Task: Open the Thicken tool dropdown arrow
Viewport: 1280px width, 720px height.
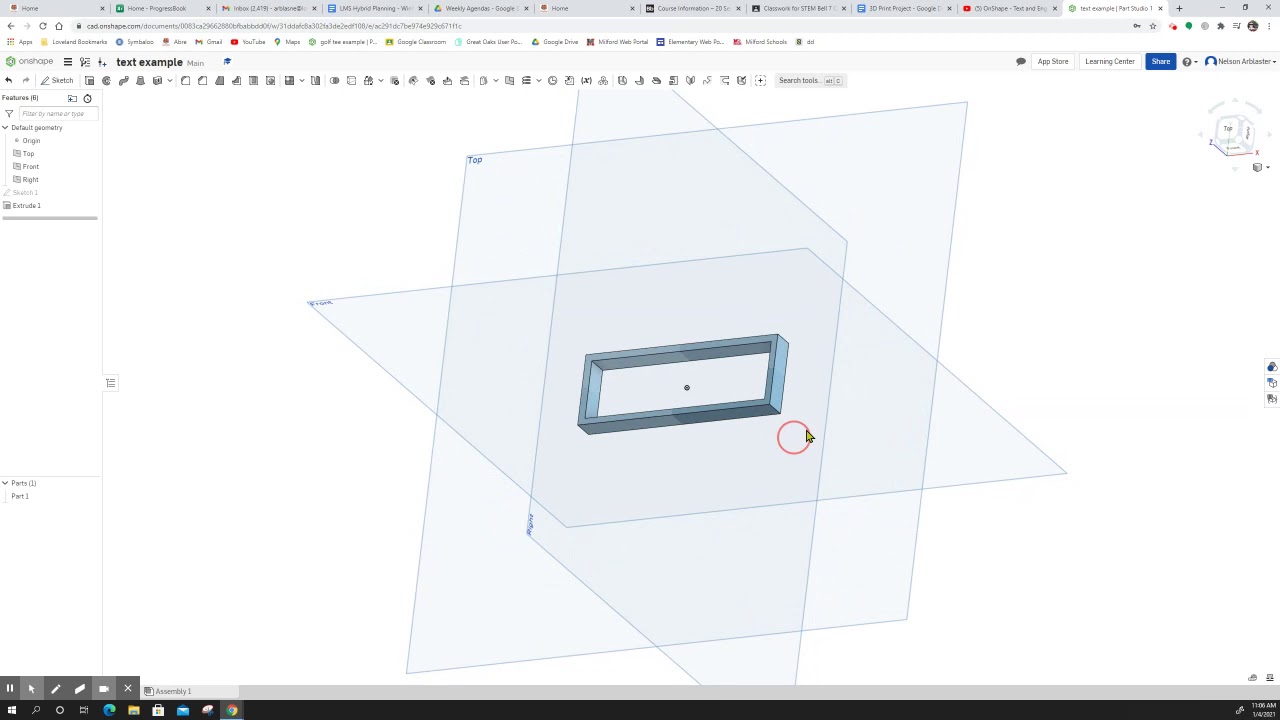Action: click(170, 80)
